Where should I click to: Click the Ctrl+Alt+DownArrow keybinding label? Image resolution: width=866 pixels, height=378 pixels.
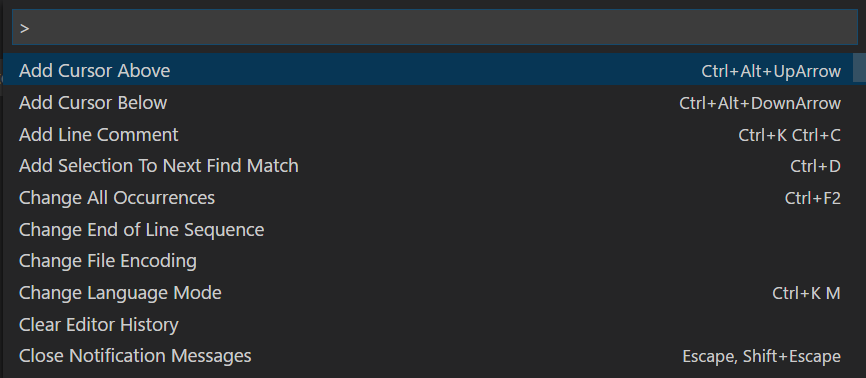[x=760, y=103]
